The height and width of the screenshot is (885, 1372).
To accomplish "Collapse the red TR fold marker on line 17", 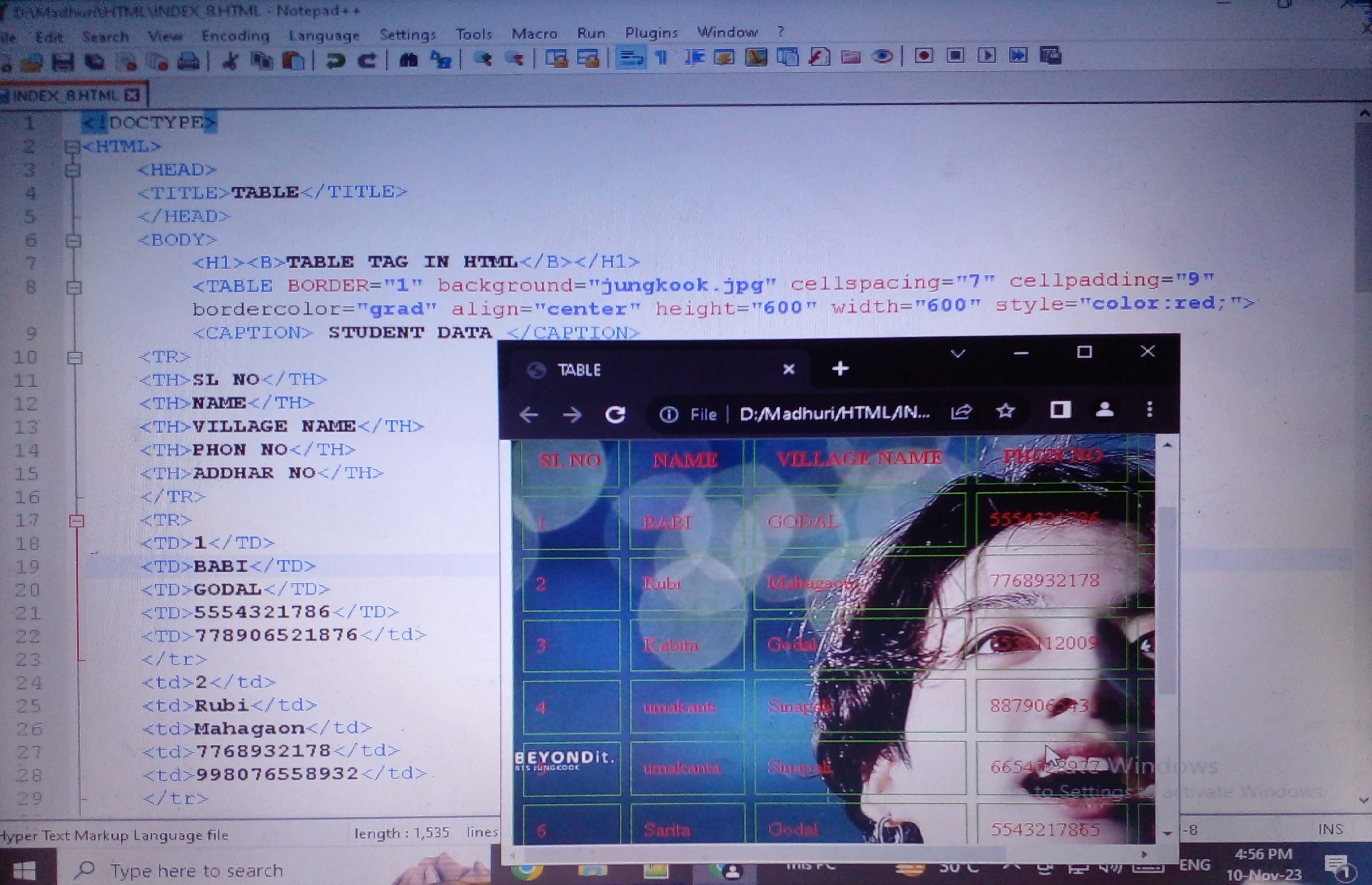I will [77, 521].
